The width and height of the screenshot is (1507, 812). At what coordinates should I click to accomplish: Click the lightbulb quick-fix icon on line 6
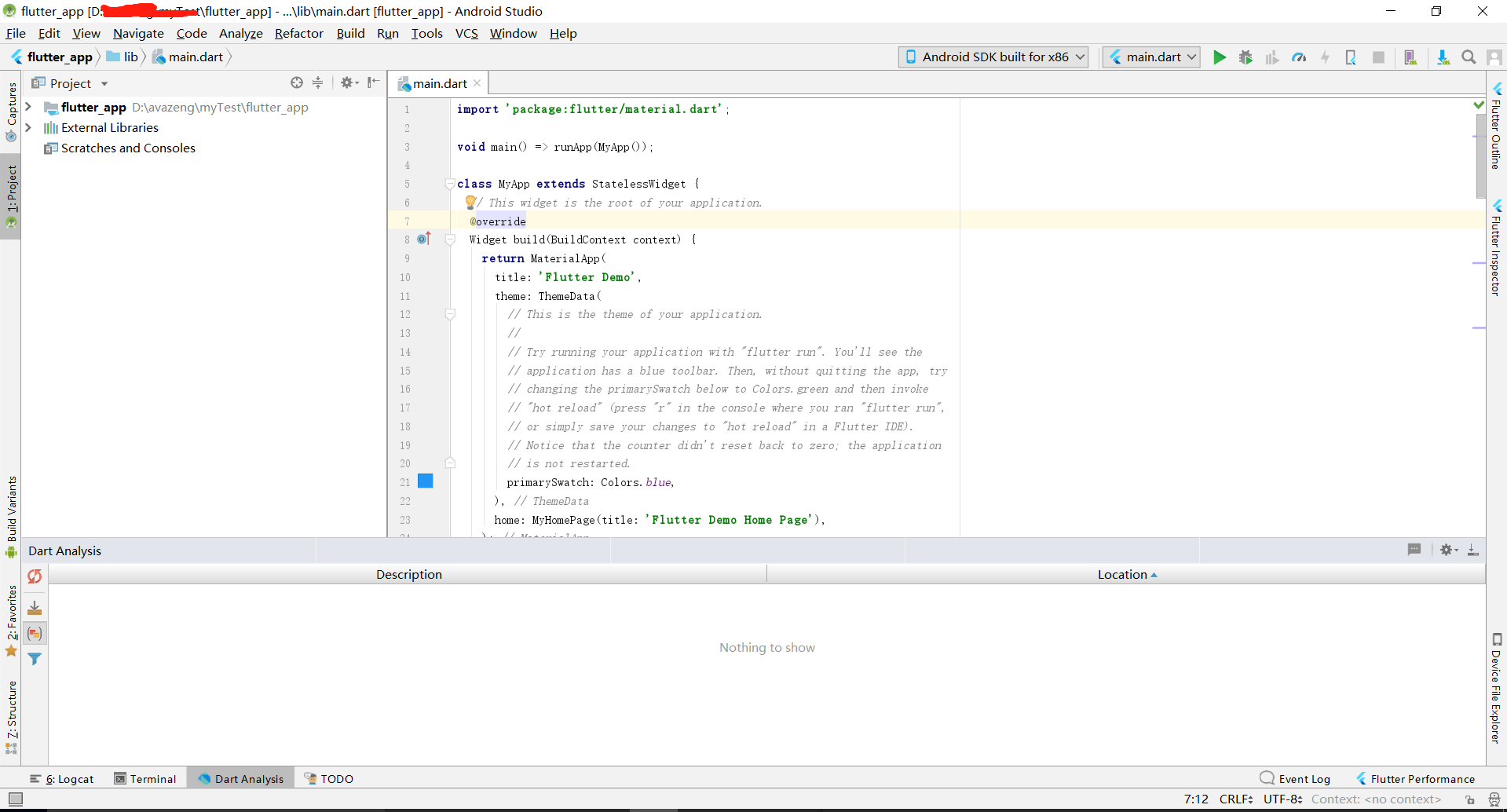click(x=470, y=202)
